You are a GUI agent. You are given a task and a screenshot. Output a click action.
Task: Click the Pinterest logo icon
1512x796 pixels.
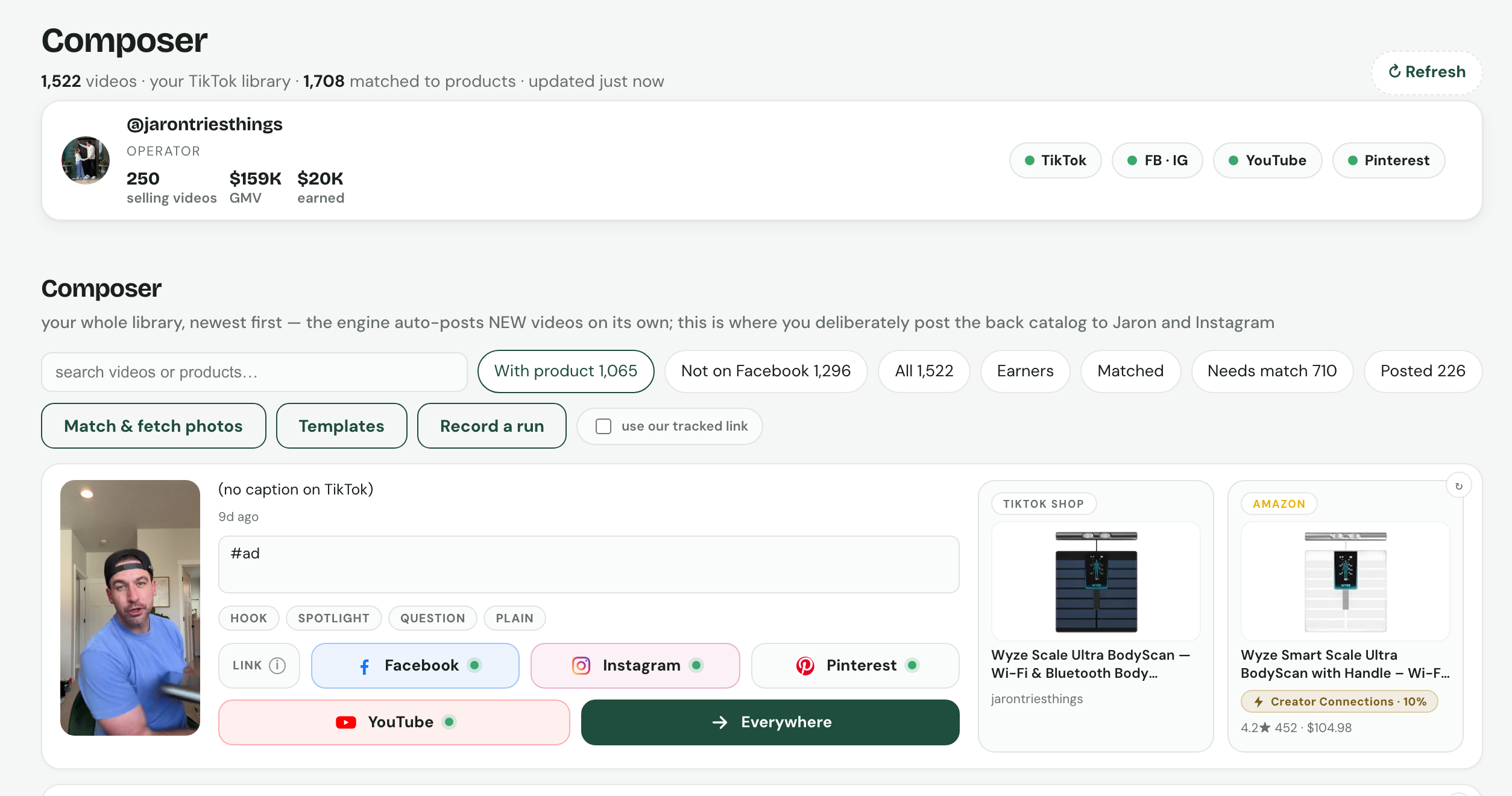[805, 666]
